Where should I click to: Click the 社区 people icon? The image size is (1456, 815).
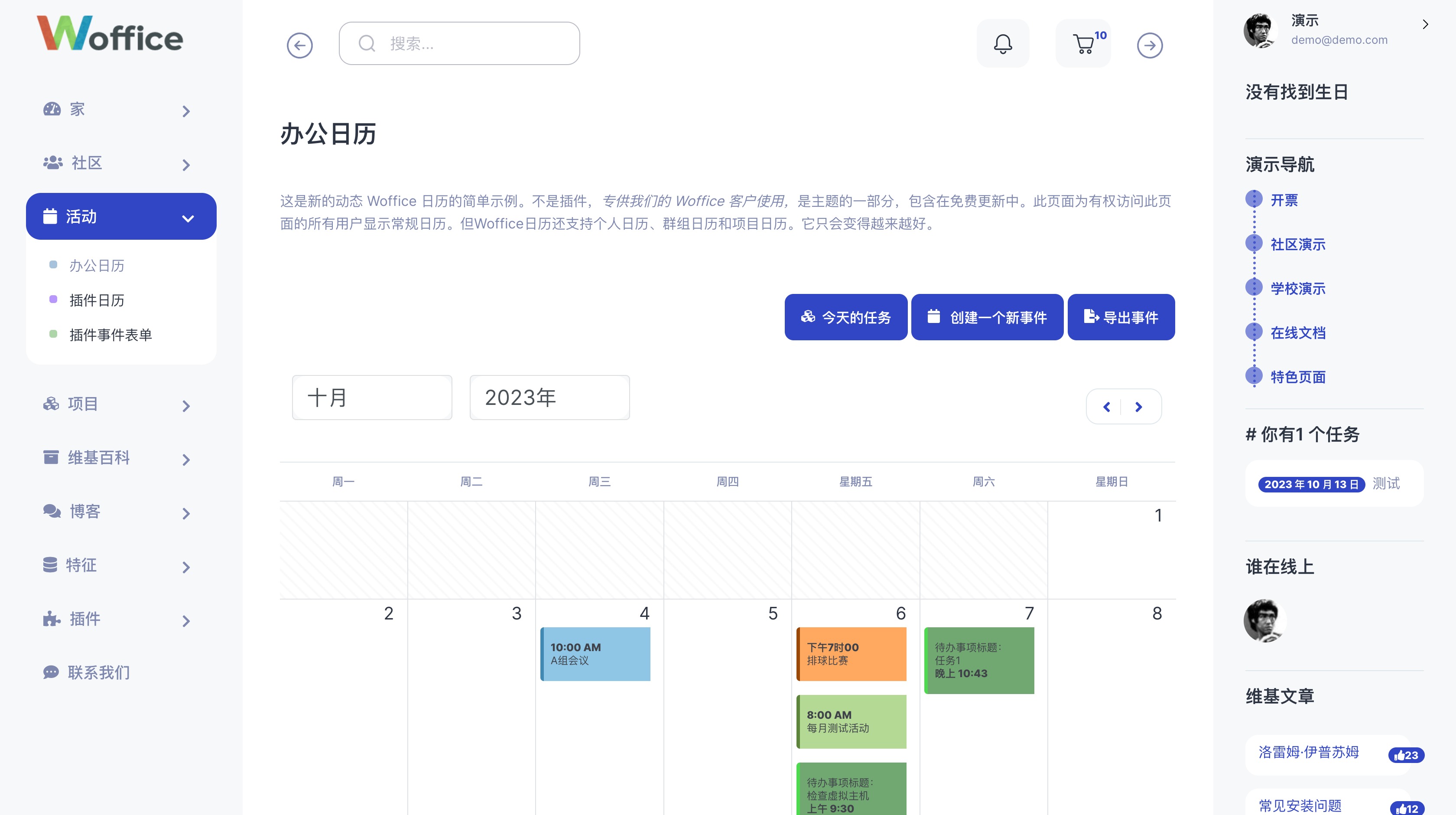[52, 162]
